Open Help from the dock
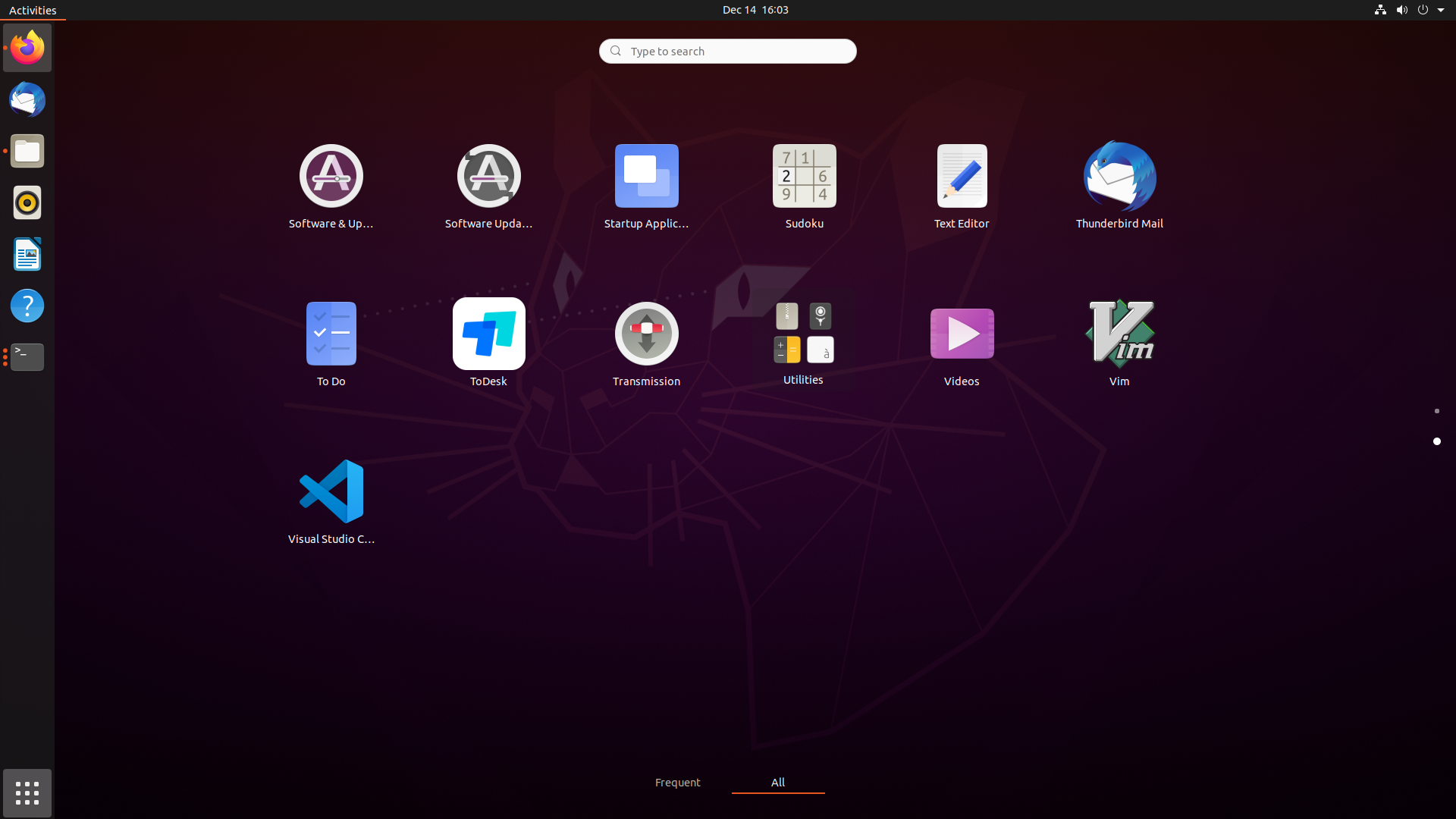1456x819 pixels. point(27,306)
